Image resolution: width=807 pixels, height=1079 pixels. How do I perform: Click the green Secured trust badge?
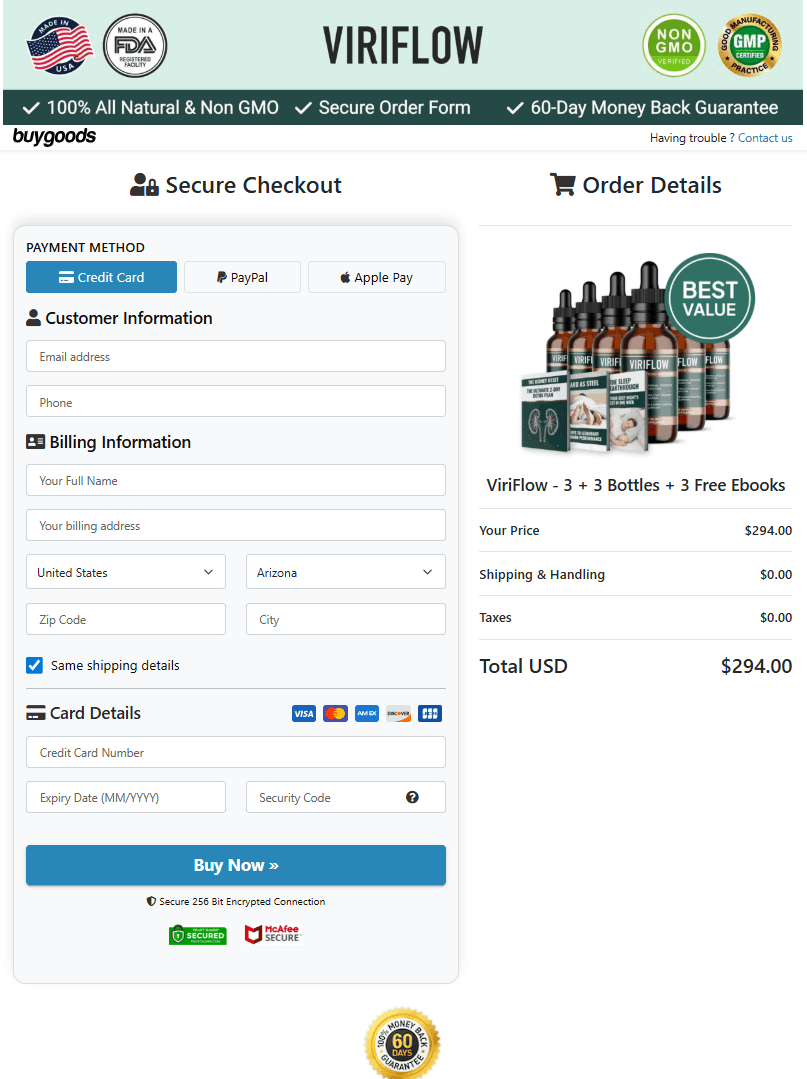[198, 934]
